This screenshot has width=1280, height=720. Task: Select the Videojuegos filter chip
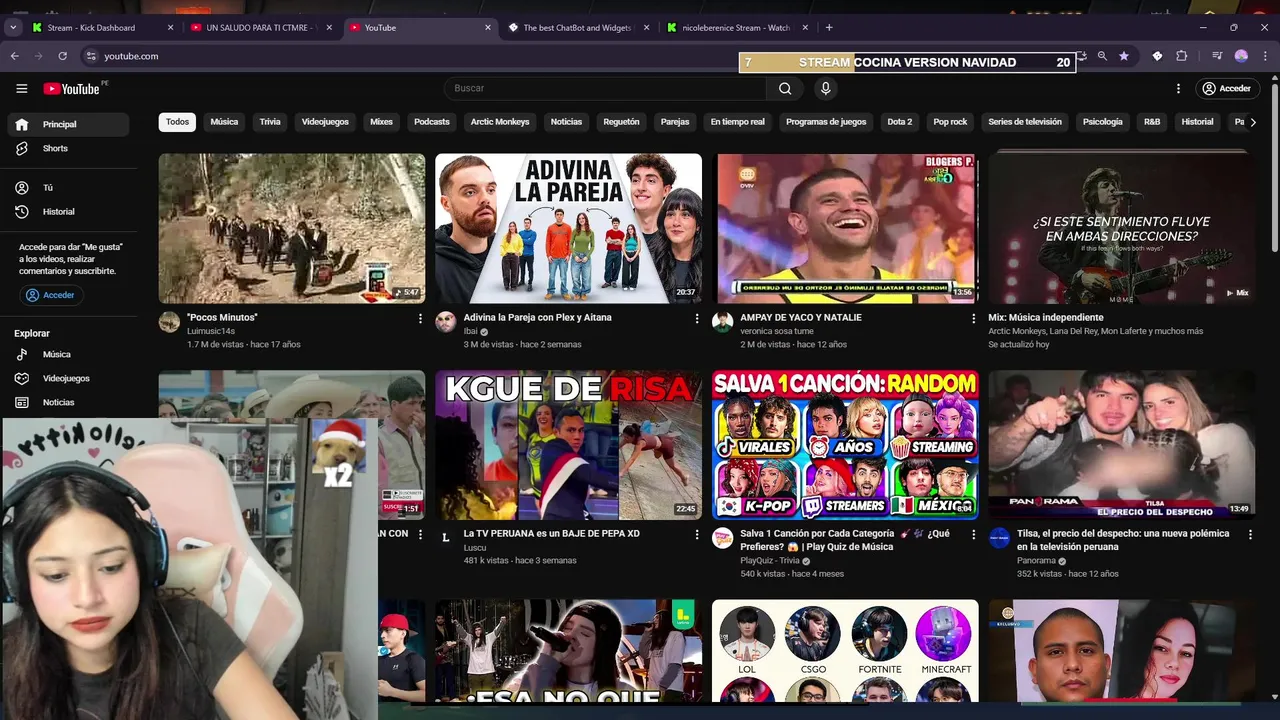pos(325,122)
